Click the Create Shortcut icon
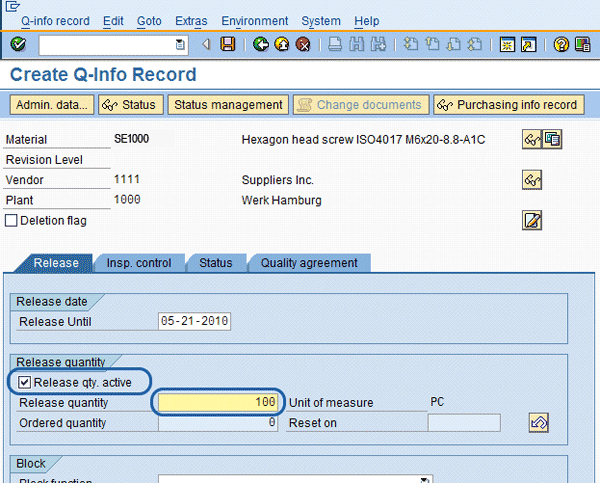Screen dimensions: 600x483 tap(529, 45)
